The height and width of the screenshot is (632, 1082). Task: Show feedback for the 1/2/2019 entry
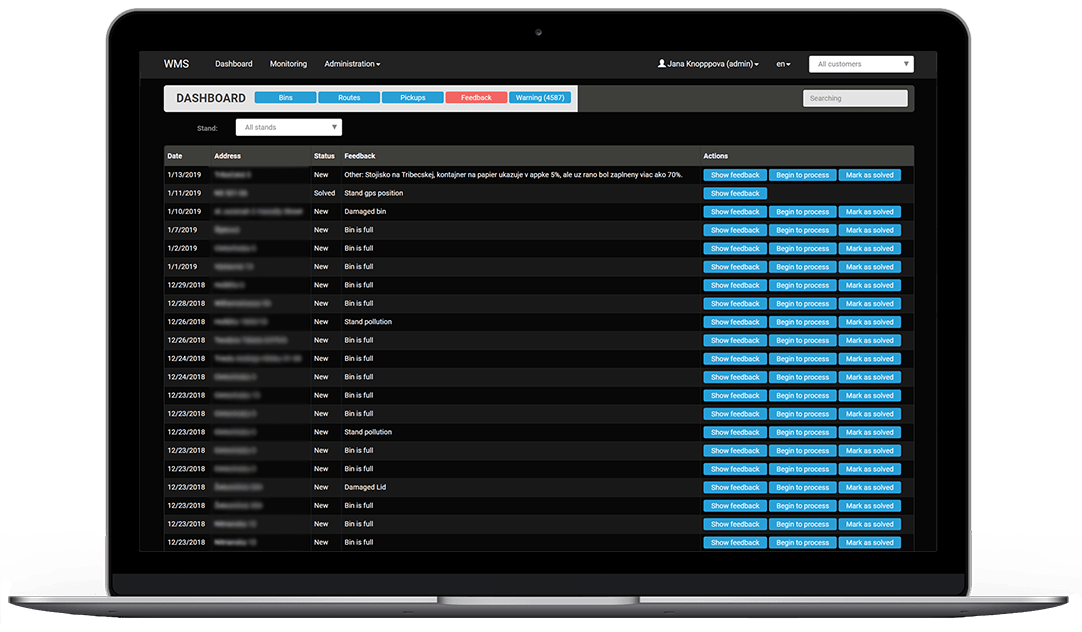[x=735, y=248]
